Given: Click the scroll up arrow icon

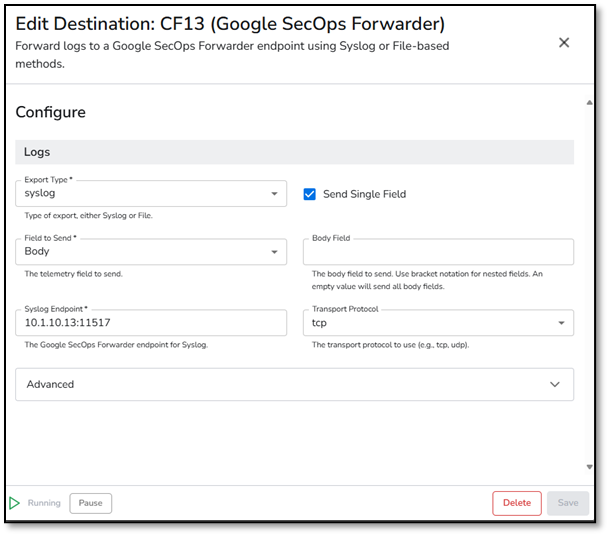Looking at the screenshot, I should [x=589, y=103].
